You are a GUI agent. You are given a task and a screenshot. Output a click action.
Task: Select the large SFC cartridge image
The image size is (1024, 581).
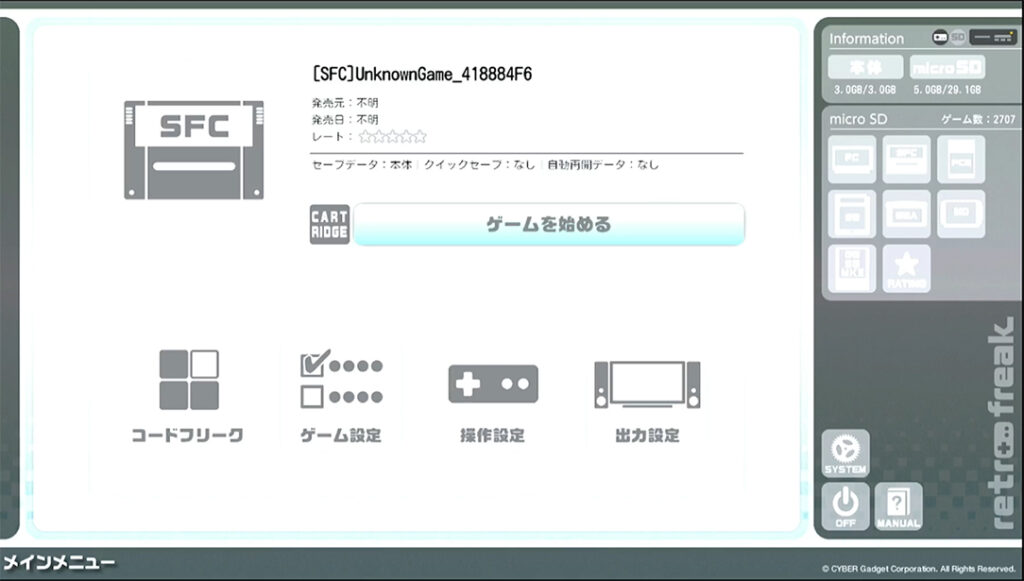pos(194,149)
